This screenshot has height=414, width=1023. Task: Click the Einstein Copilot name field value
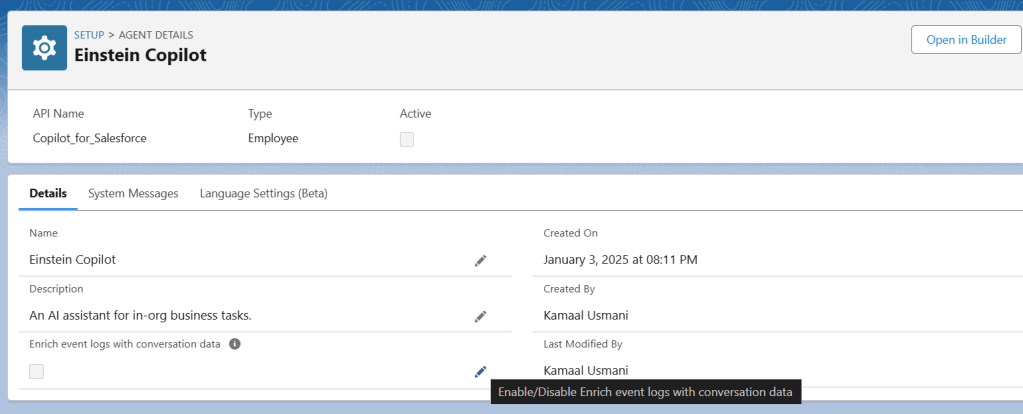click(73, 259)
